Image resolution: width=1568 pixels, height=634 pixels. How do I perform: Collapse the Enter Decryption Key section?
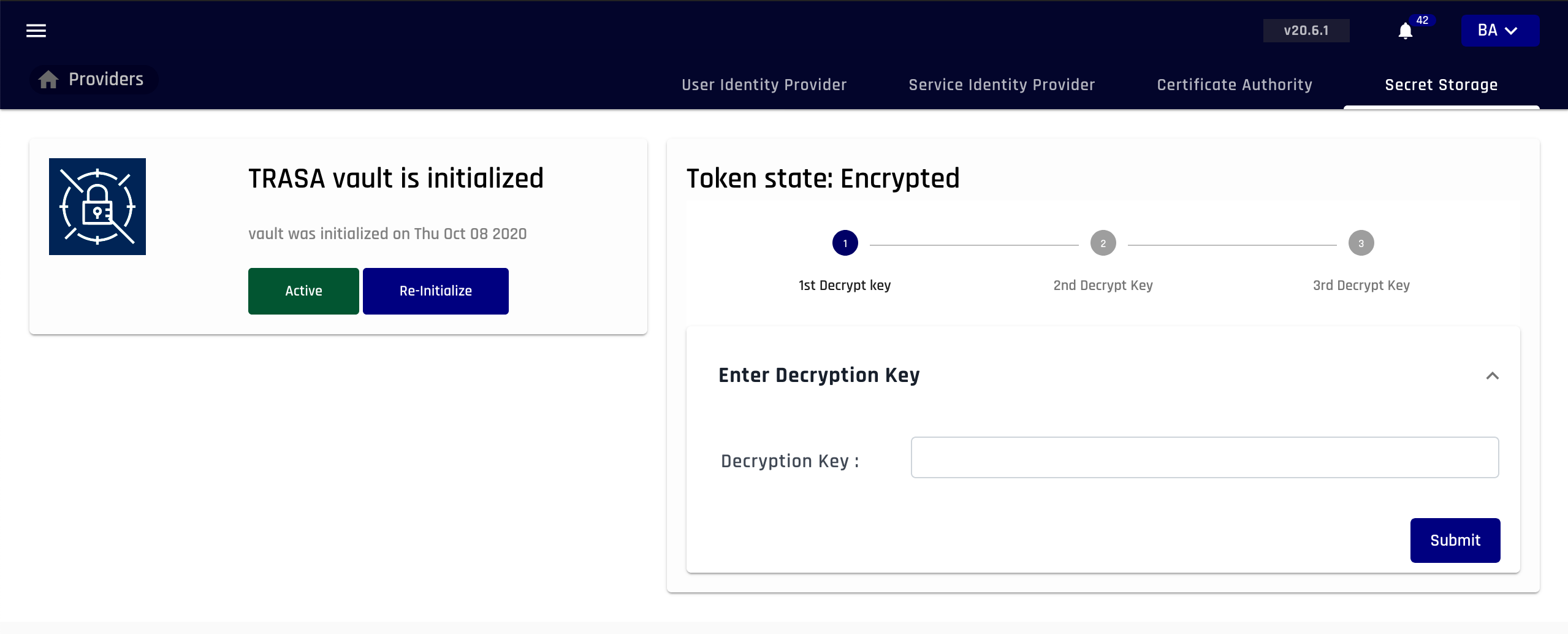(x=1492, y=375)
